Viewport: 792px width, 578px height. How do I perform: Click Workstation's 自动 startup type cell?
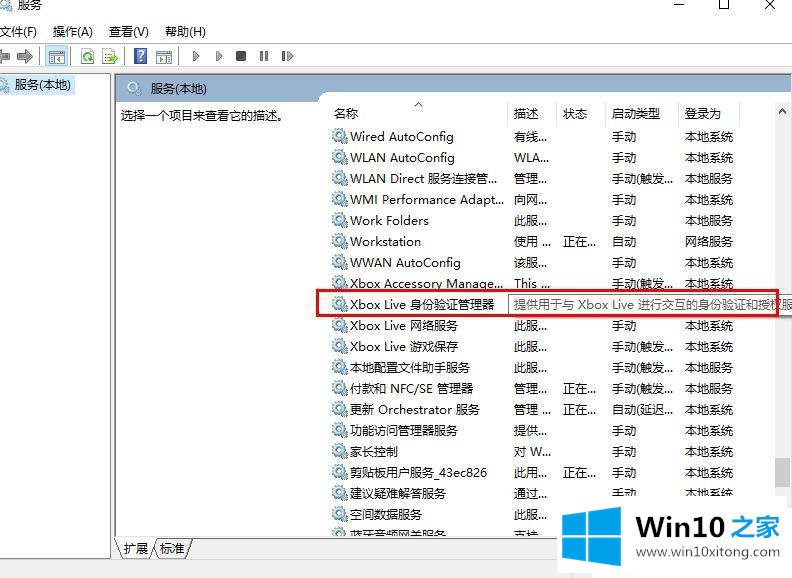pyautogui.click(x=624, y=242)
